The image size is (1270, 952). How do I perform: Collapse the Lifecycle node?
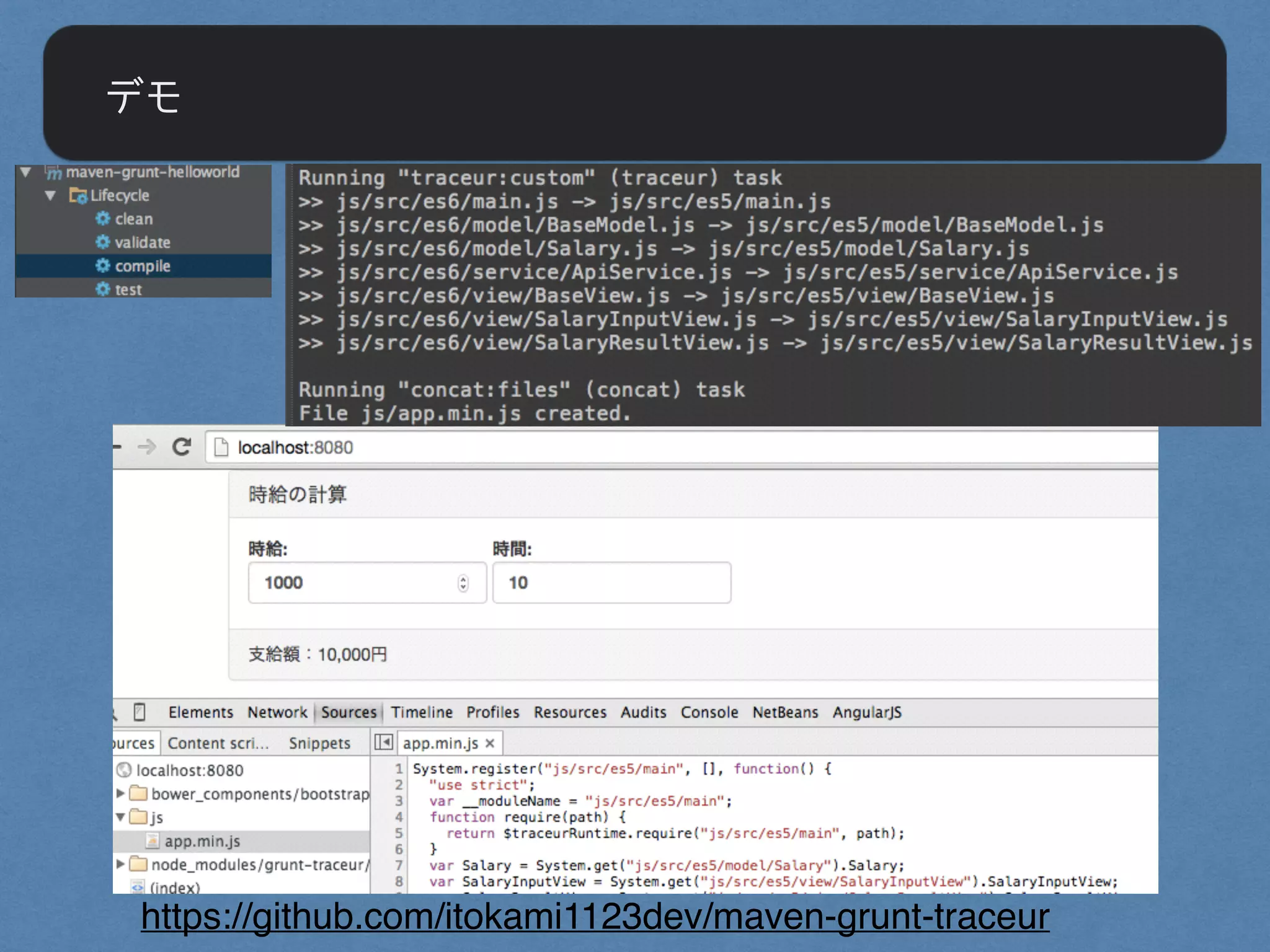point(50,195)
